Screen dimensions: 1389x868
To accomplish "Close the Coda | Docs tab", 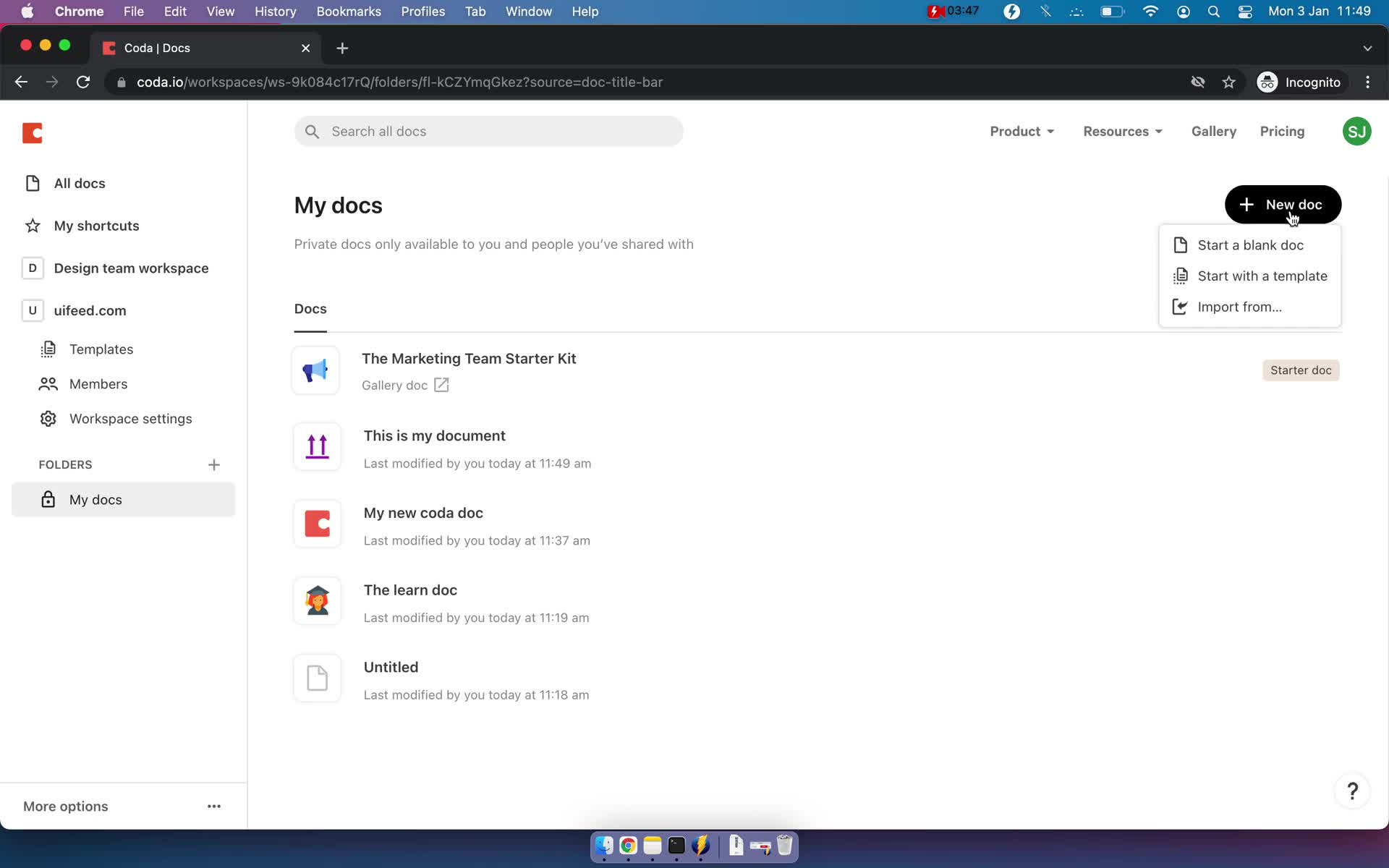I will pyautogui.click(x=305, y=48).
